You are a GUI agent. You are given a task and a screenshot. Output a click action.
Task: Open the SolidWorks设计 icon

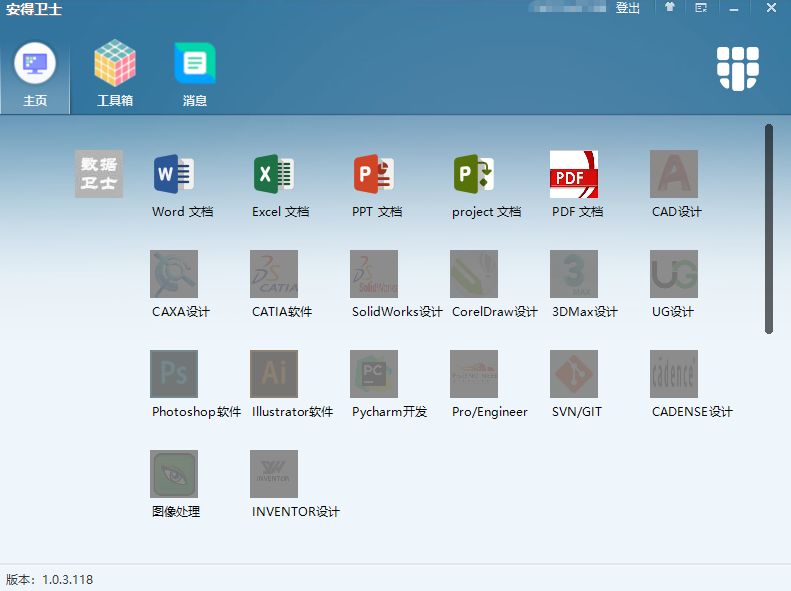(x=374, y=274)
